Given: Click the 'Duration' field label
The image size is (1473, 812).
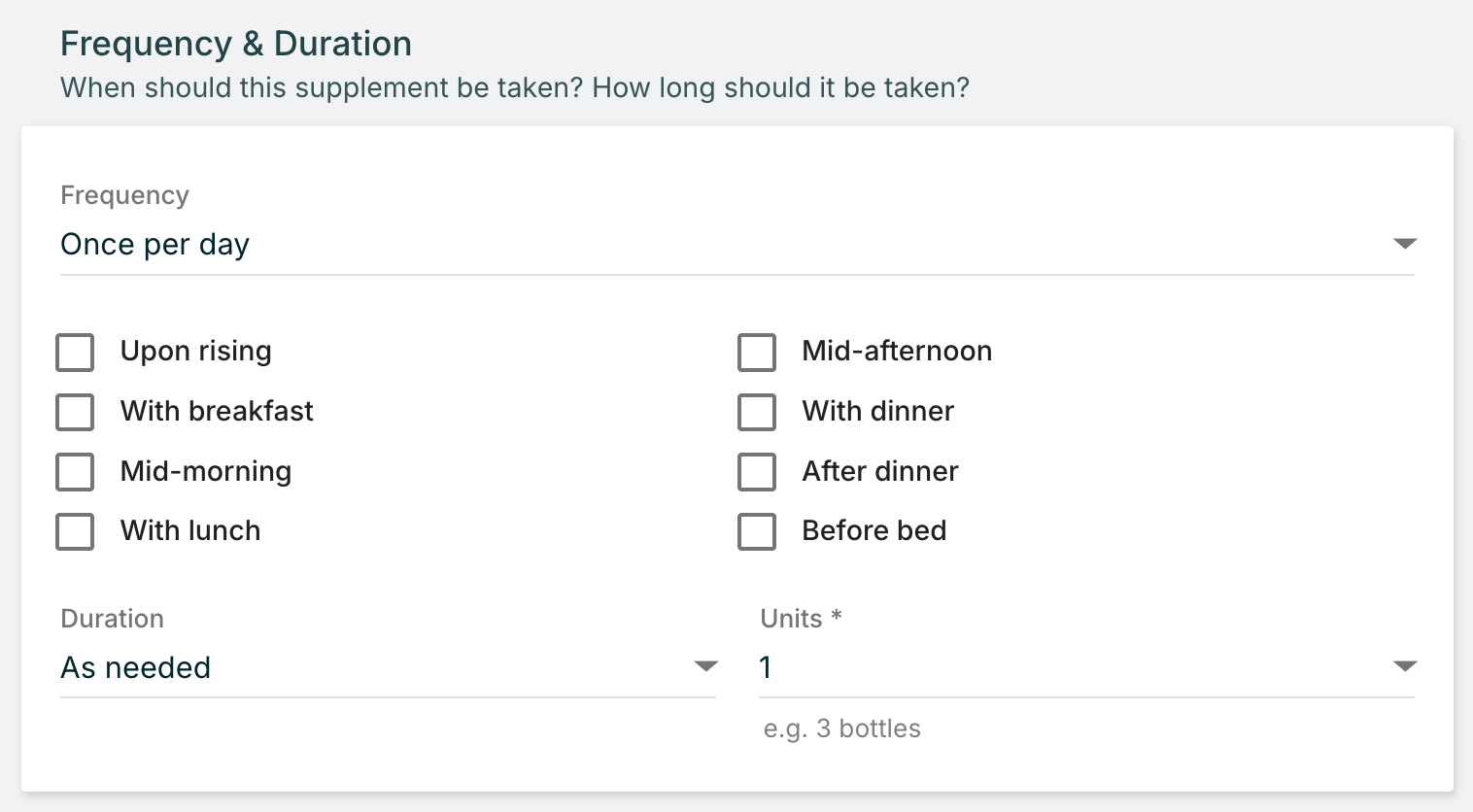Looking at the screenshot, I should (112, 619).
